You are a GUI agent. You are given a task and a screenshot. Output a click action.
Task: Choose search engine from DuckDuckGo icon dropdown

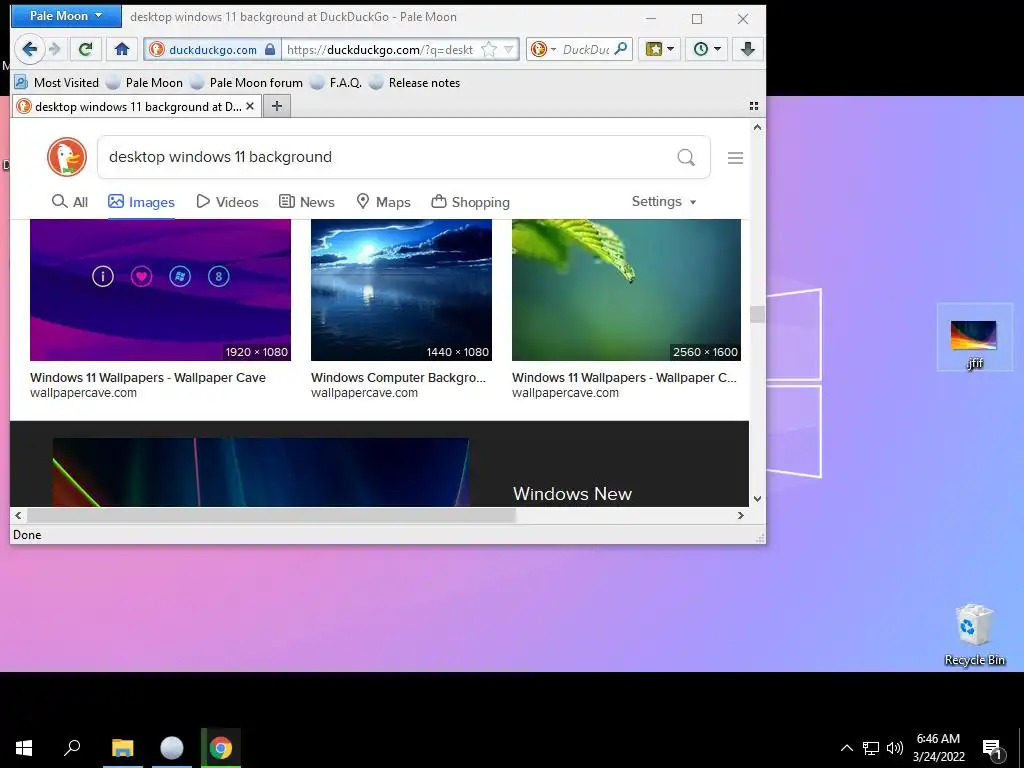[x=543, y=49]
